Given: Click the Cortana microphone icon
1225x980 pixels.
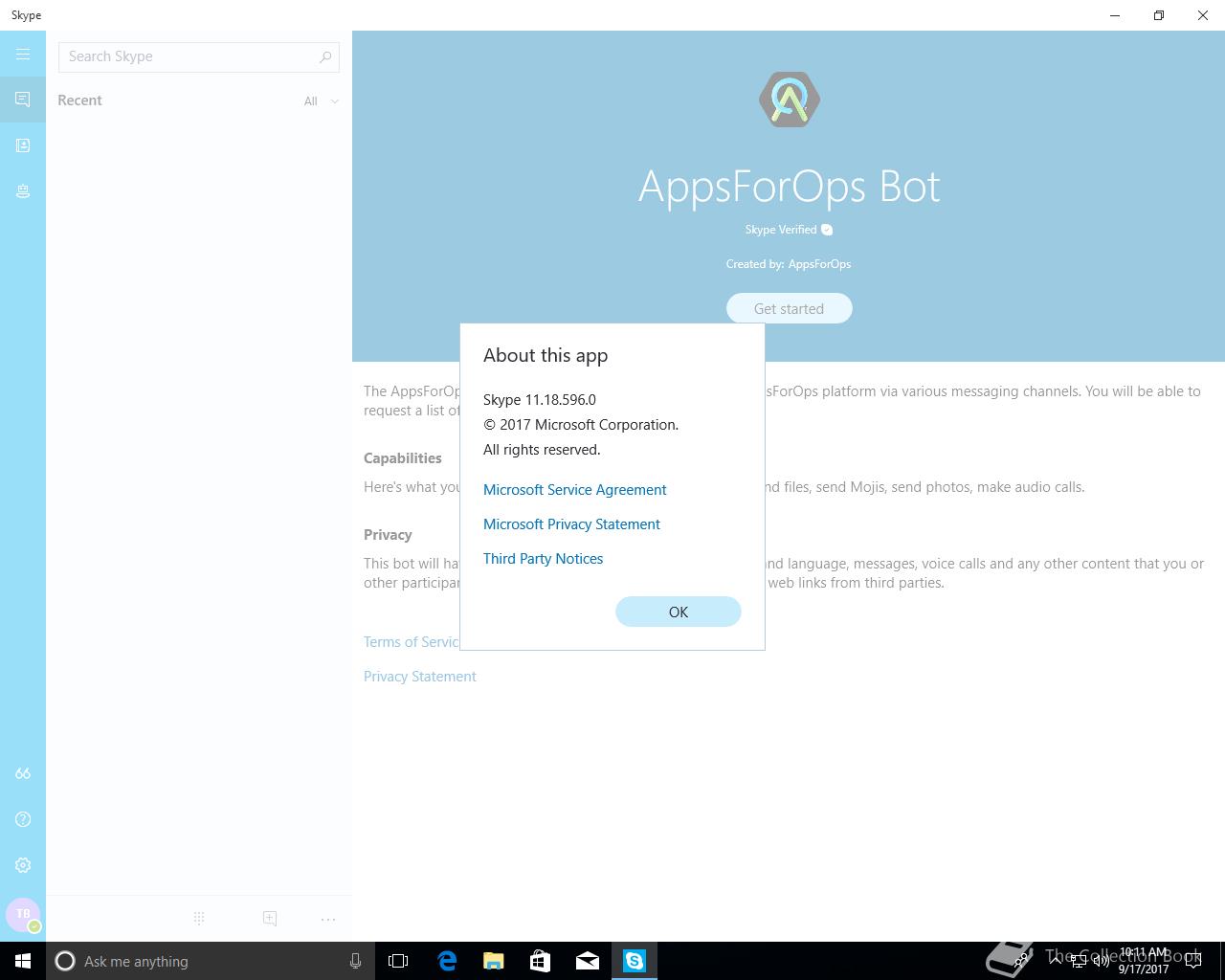Looking at the screenshot, I should (355, 961).
